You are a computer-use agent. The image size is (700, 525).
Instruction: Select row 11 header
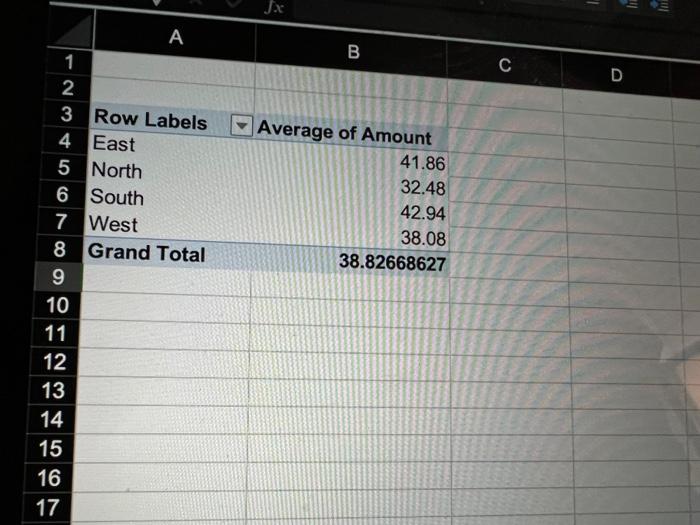tap(55, 333)
